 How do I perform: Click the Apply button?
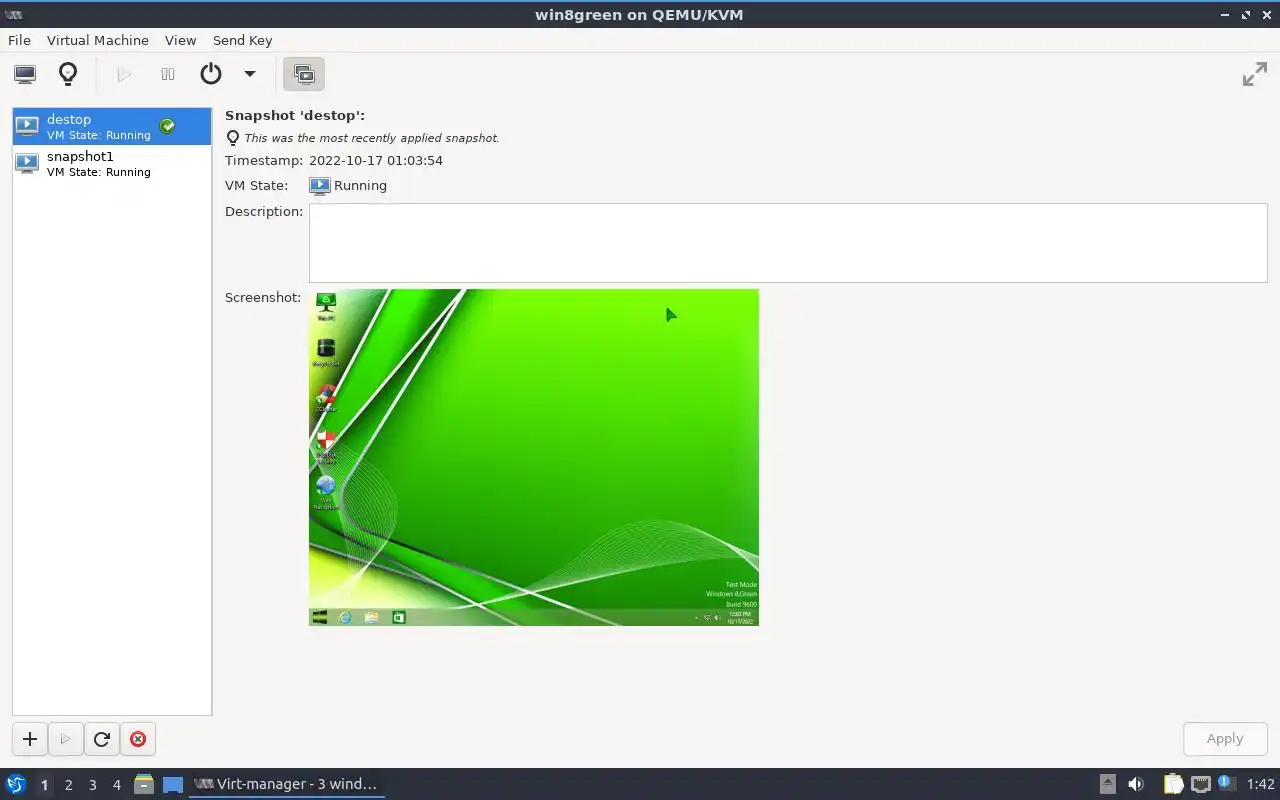(1225, 739)
